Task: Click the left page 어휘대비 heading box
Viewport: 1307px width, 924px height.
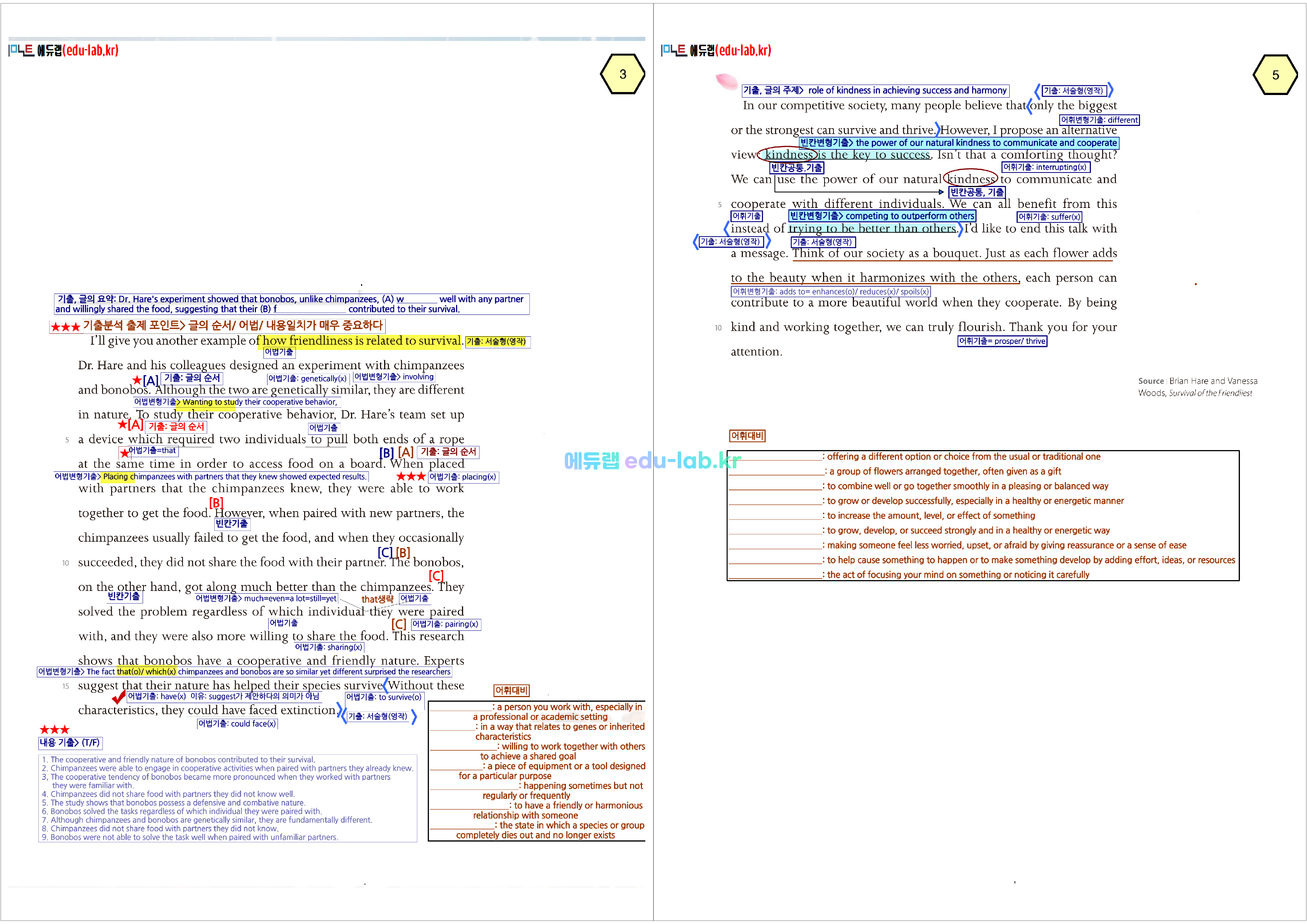Action: (511, 691)
